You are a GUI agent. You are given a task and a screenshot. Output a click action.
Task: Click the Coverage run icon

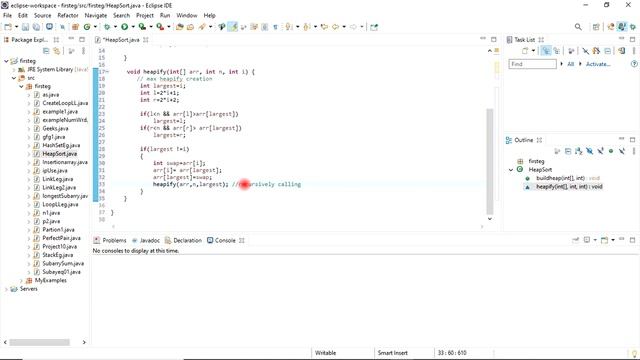point(142,27)
